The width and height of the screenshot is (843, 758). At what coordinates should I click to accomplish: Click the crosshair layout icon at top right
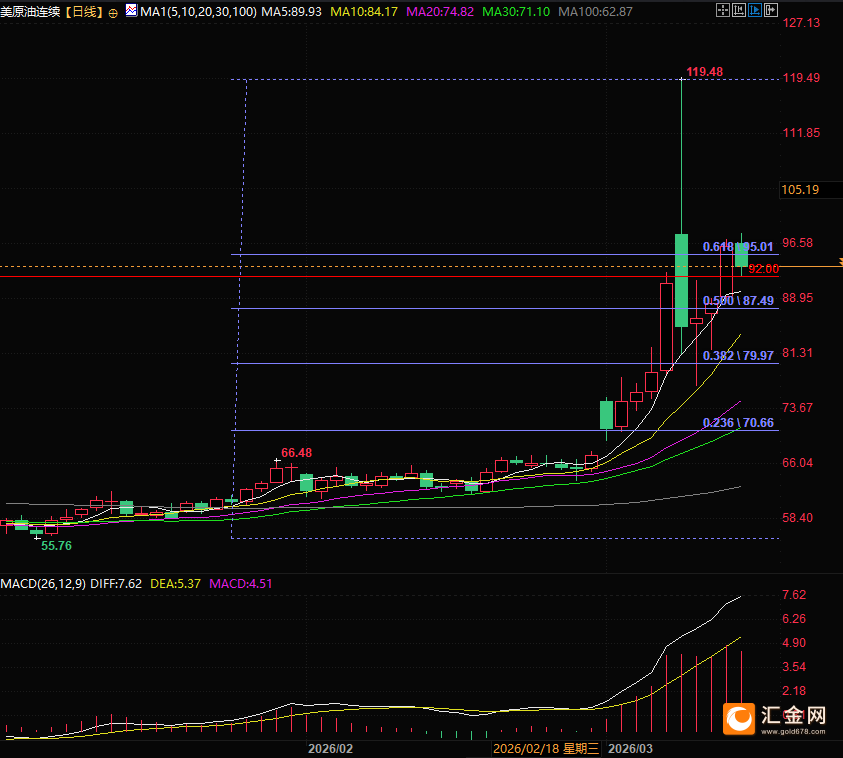tap(723, 10)
